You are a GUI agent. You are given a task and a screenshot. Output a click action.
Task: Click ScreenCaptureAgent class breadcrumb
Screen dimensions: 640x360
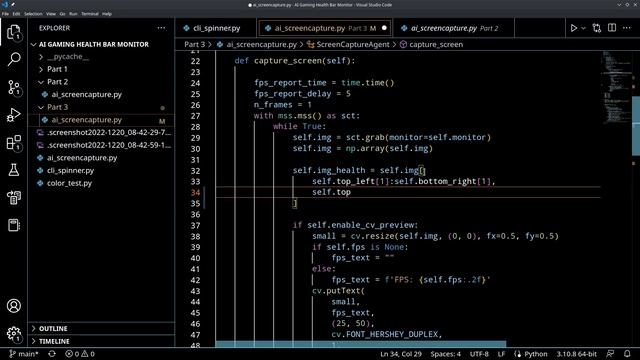click(353, 44)
